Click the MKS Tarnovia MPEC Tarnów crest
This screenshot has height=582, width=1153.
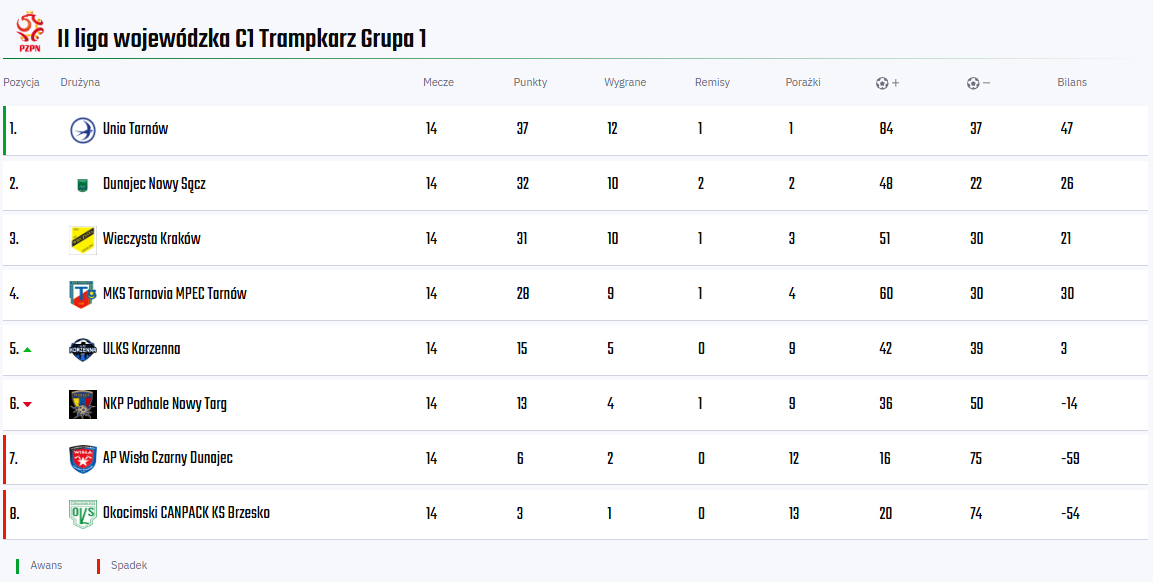pyautogui.click(x=82, y=294)
